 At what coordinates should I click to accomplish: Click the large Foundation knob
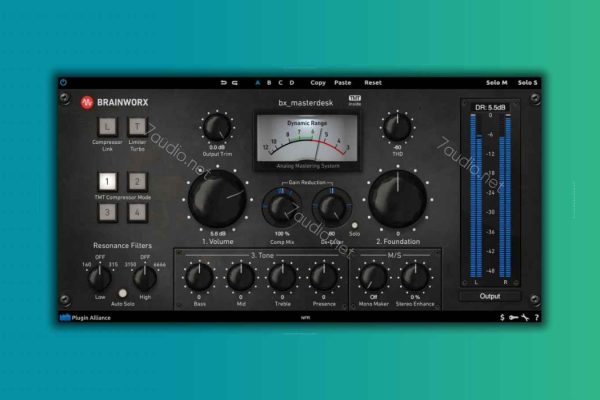[398, 199]
